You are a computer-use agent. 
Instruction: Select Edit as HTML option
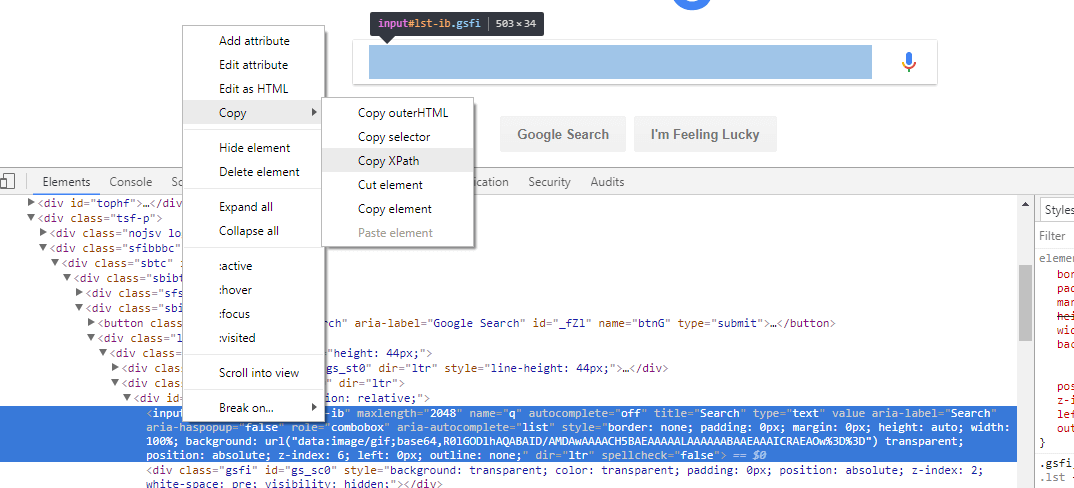pyautogui.click(x=253, y=89)
